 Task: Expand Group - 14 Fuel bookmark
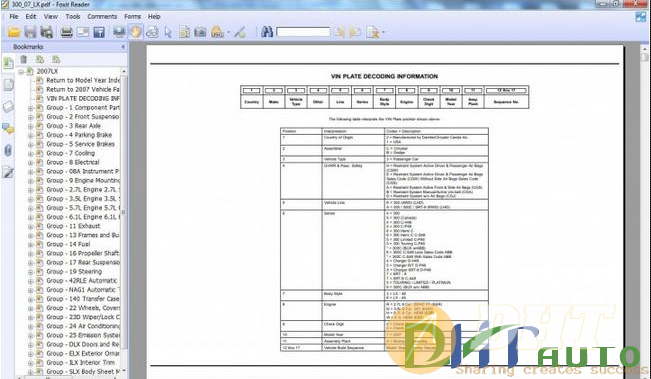31,245
